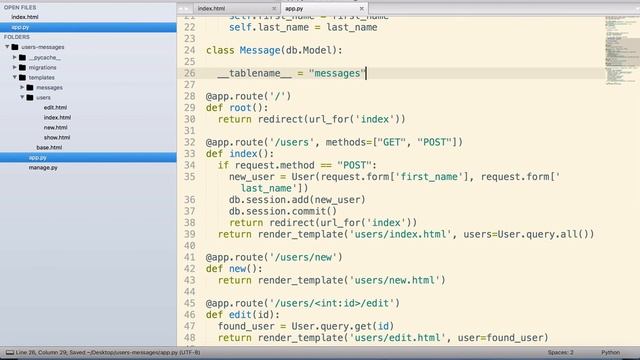Open edit.html in the sidebar
Screen dimensions: 640x360
pyautogui.click(x=55, y=107)
